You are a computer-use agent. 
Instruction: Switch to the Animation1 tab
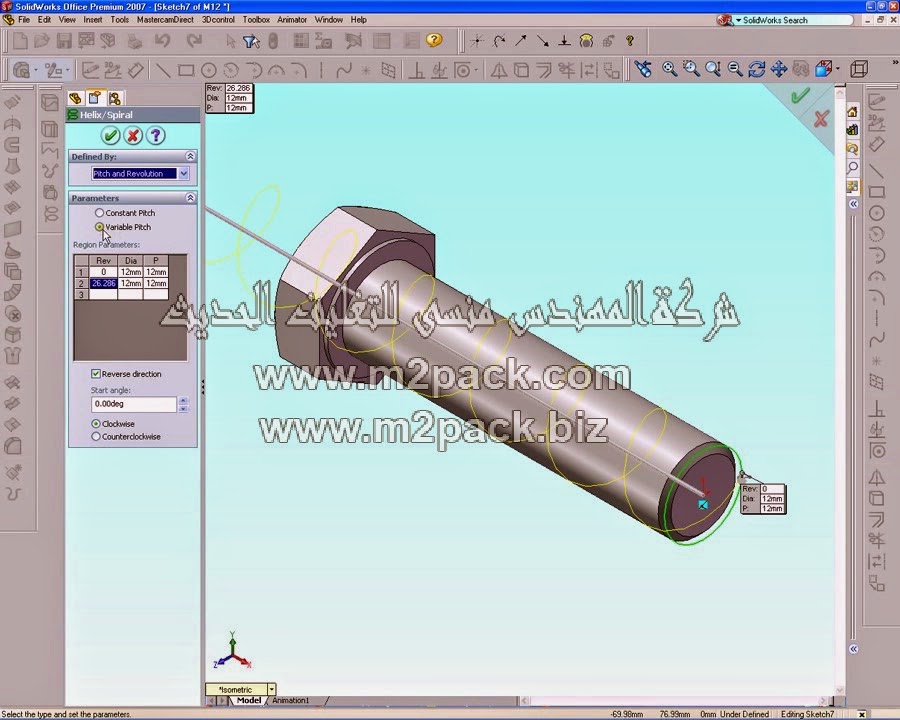pyautogui.click(x=290, y=700)
